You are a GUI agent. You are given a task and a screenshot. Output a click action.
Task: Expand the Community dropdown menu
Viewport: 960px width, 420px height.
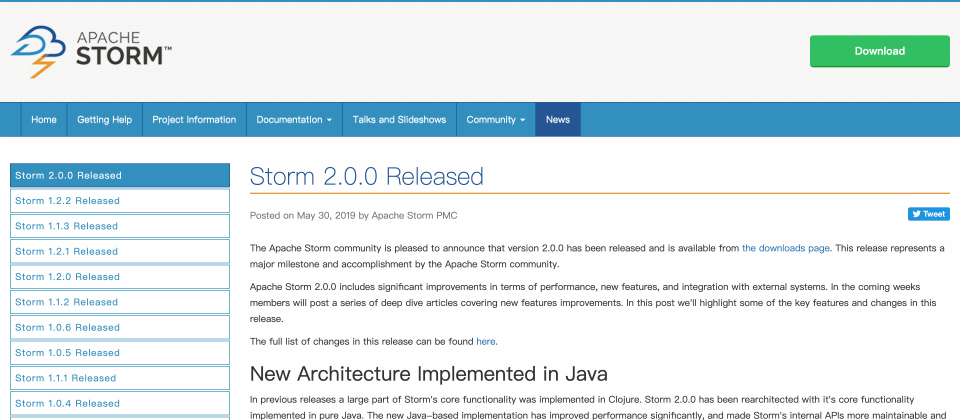click(496, 119)
